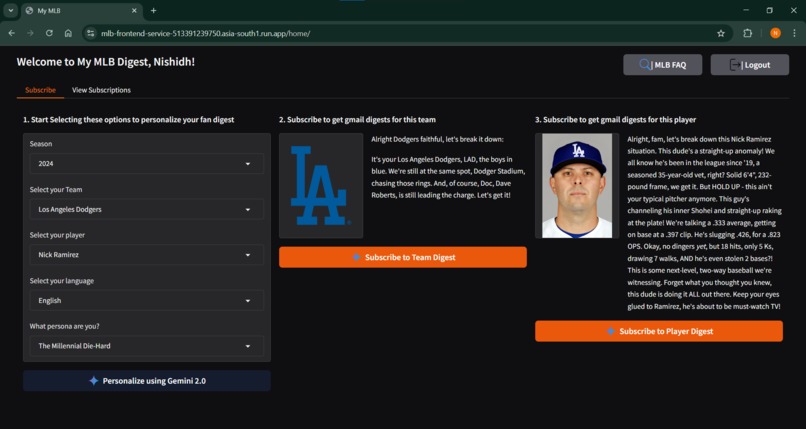This screenshot has width=806, height=429.
Task: Select the My MLB browser tab
Action: (82, 10)
